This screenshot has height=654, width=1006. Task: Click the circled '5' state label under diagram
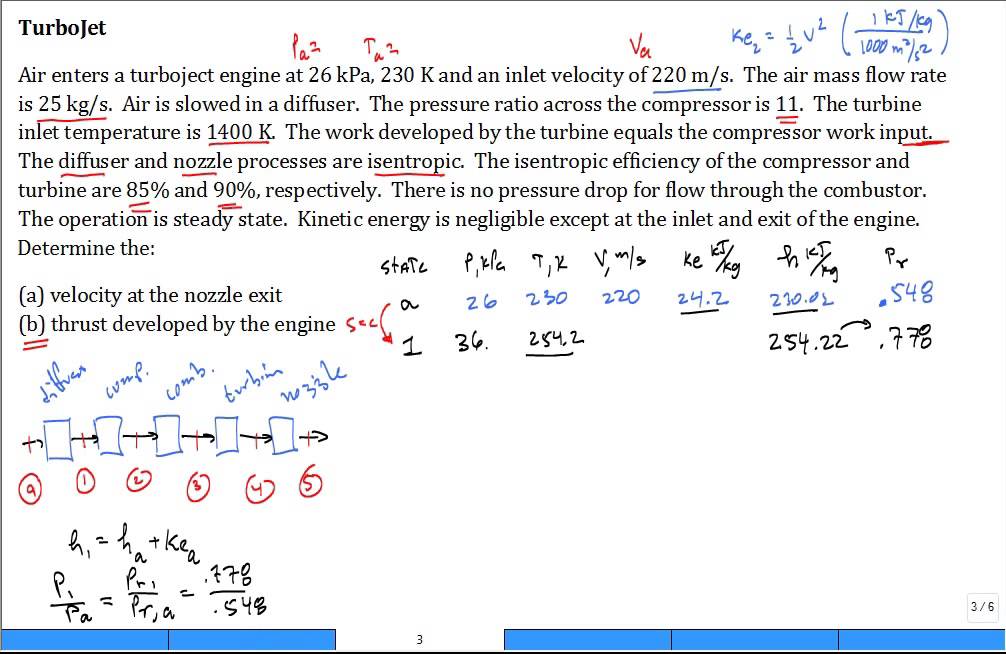pos(310,483)
